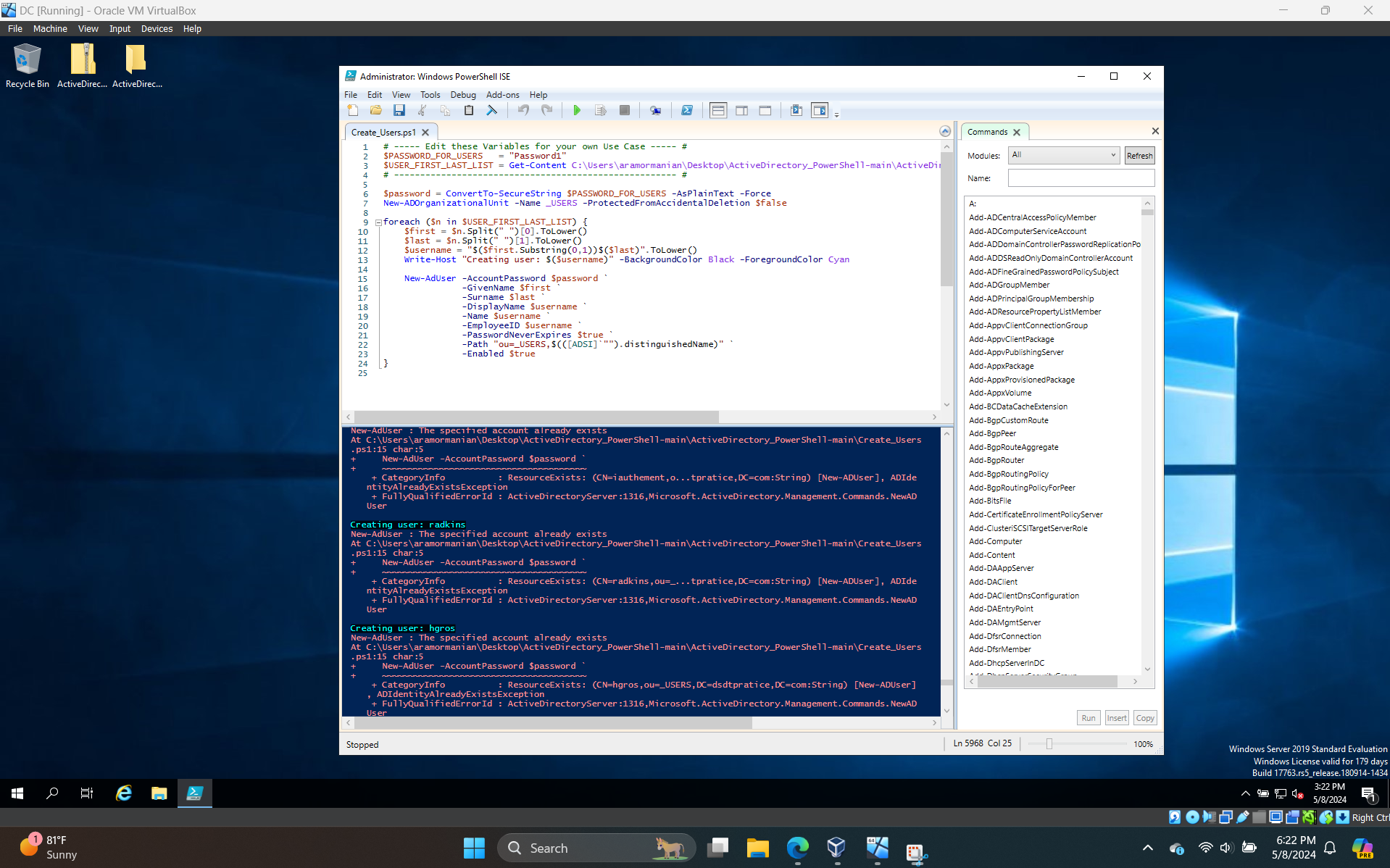Open the File menu in PowerShell ISE
The width and height of the screenshot is (1390, 868).
(x=351, y=95)
